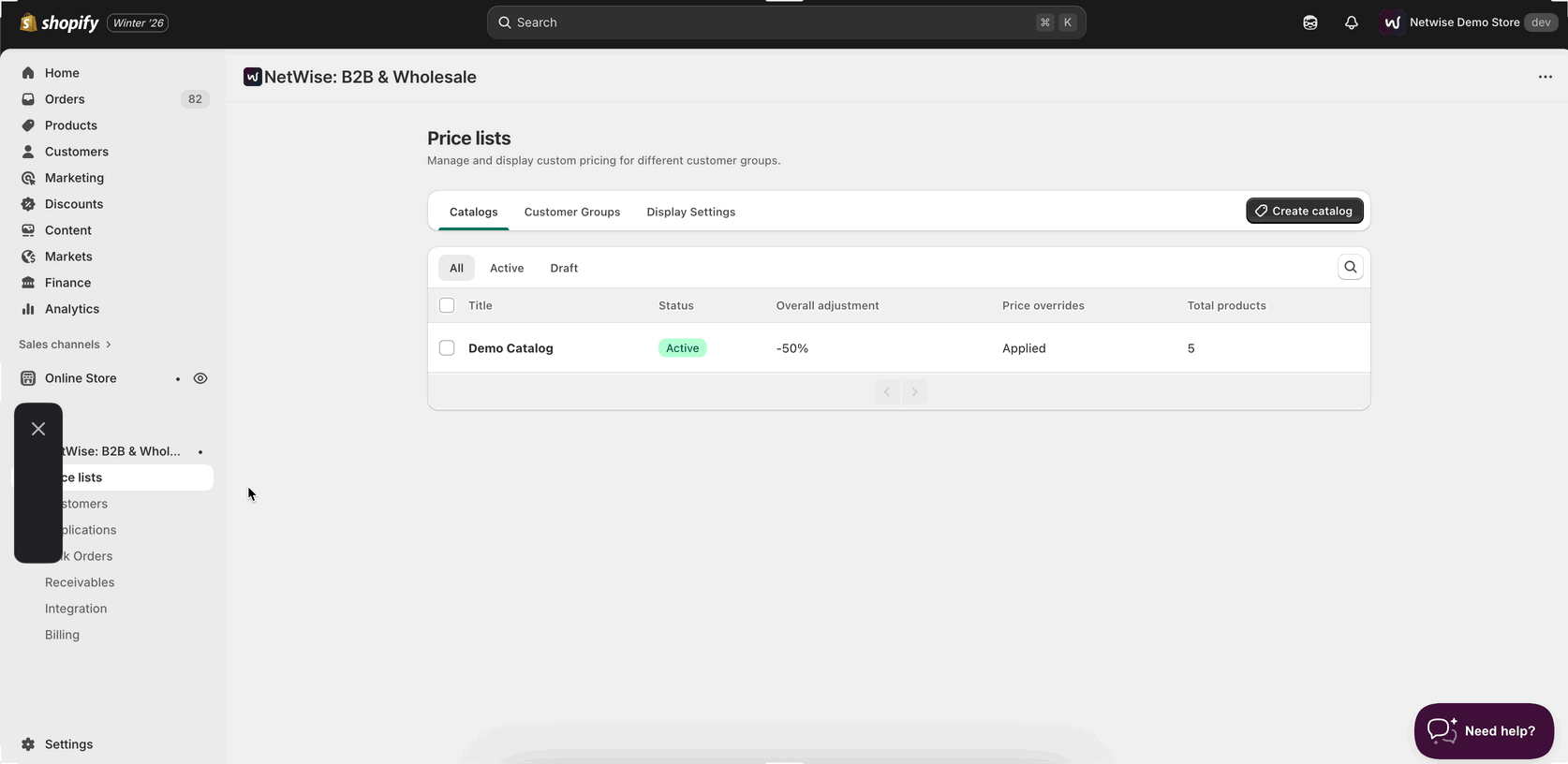The height and width of the screenshot is (764, 1568).
Task: Click the Total products column header
Action: tap(1227, 305)
